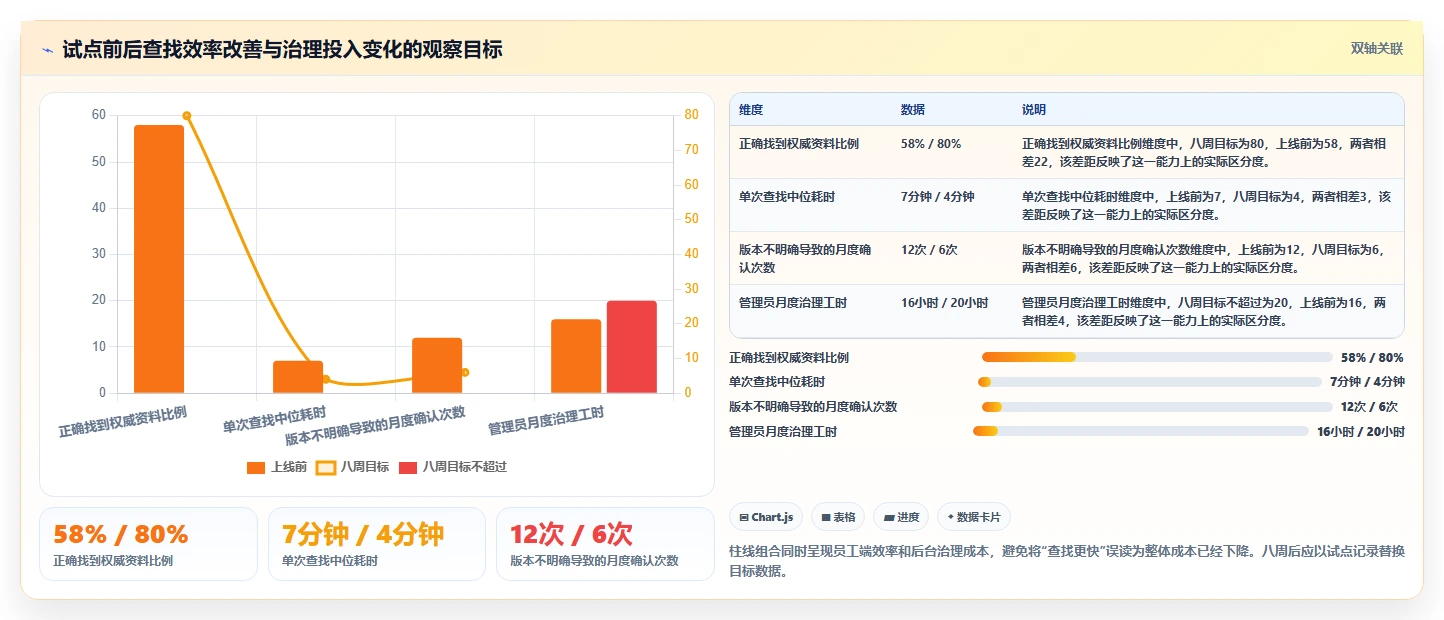Click the orange 上线前 legend swatch

coord(256,467)
